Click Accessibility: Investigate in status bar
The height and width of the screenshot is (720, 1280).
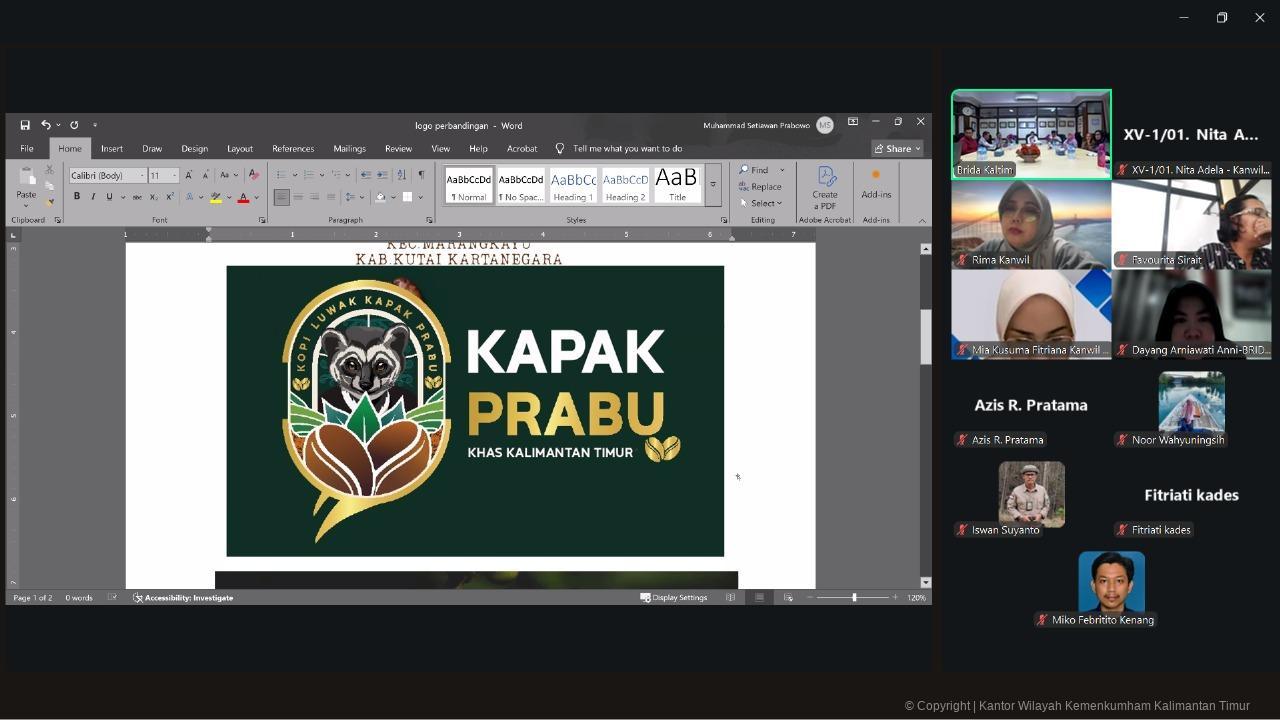pos(183,597)
